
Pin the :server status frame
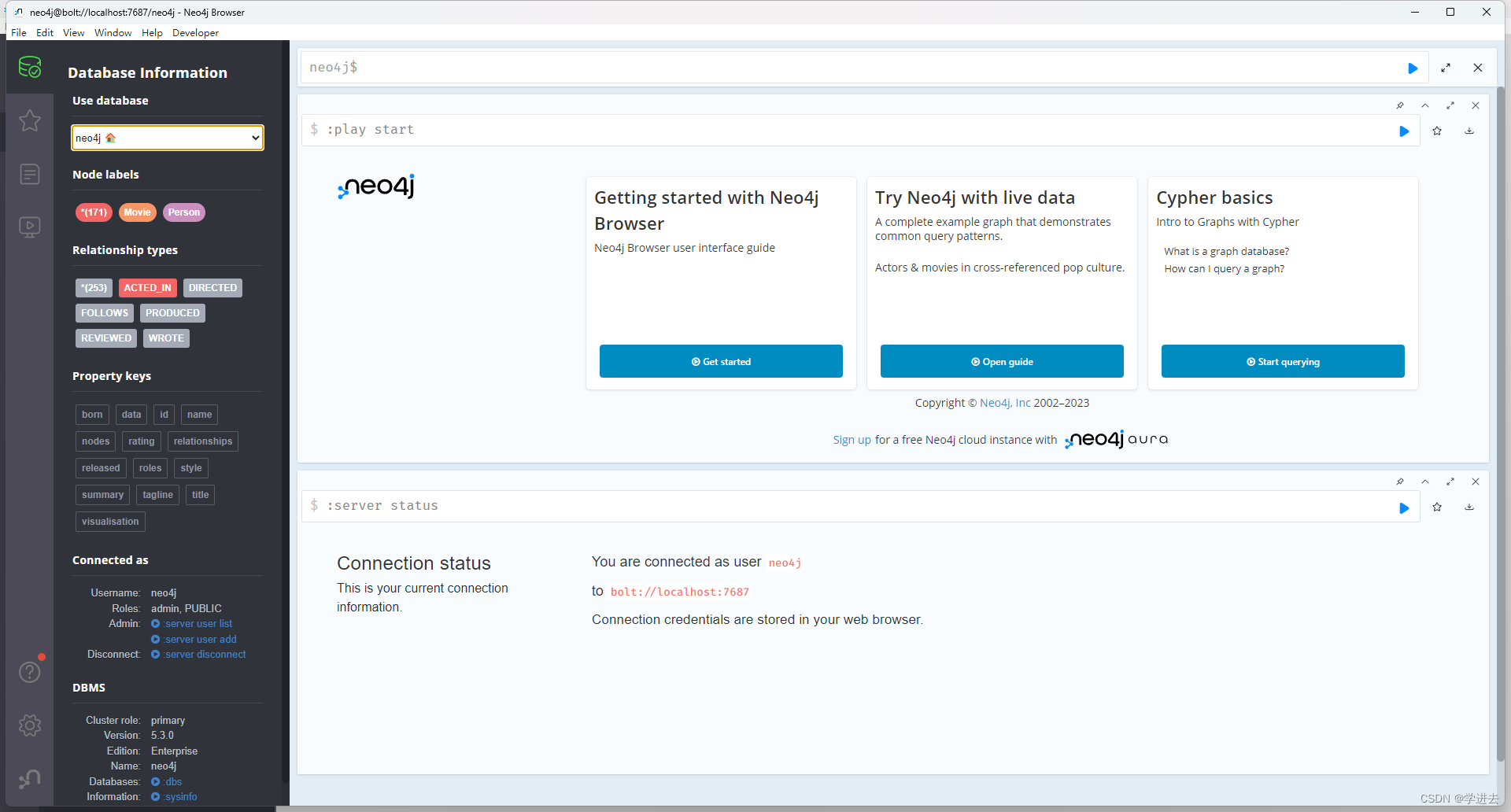point(1400,482)
